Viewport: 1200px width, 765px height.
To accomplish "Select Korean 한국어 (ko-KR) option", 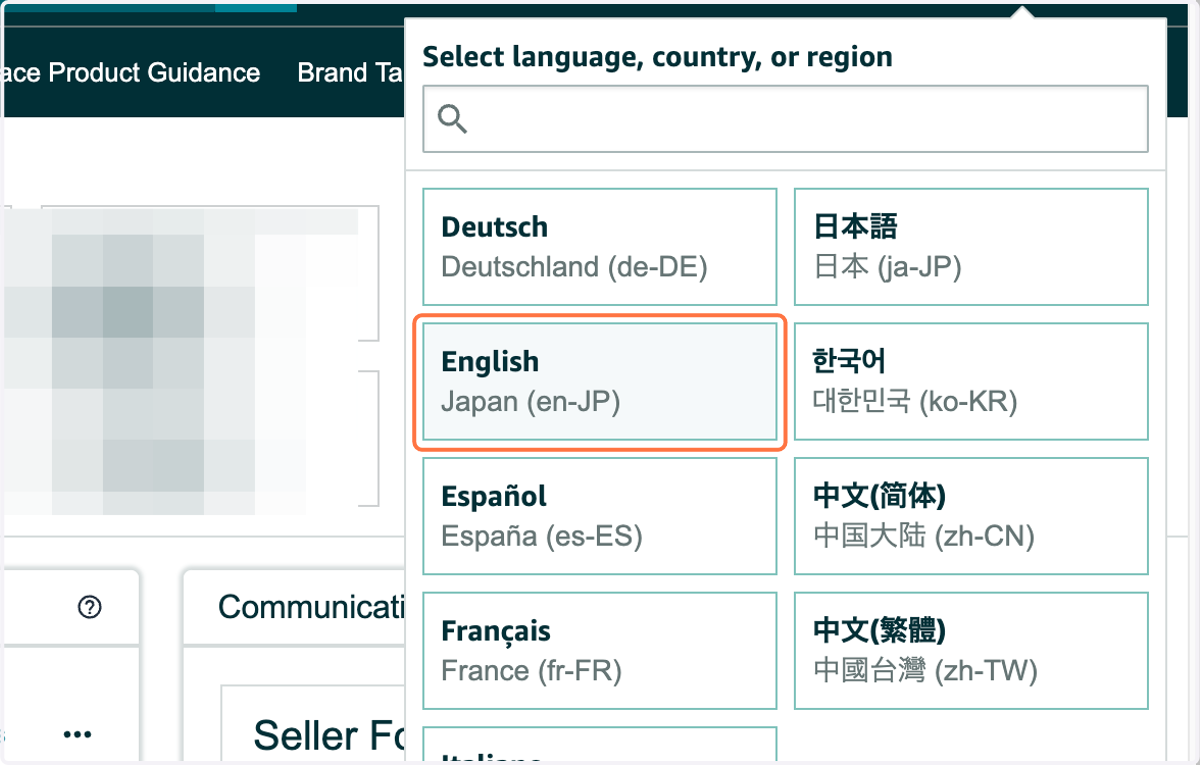I will 971,382.
